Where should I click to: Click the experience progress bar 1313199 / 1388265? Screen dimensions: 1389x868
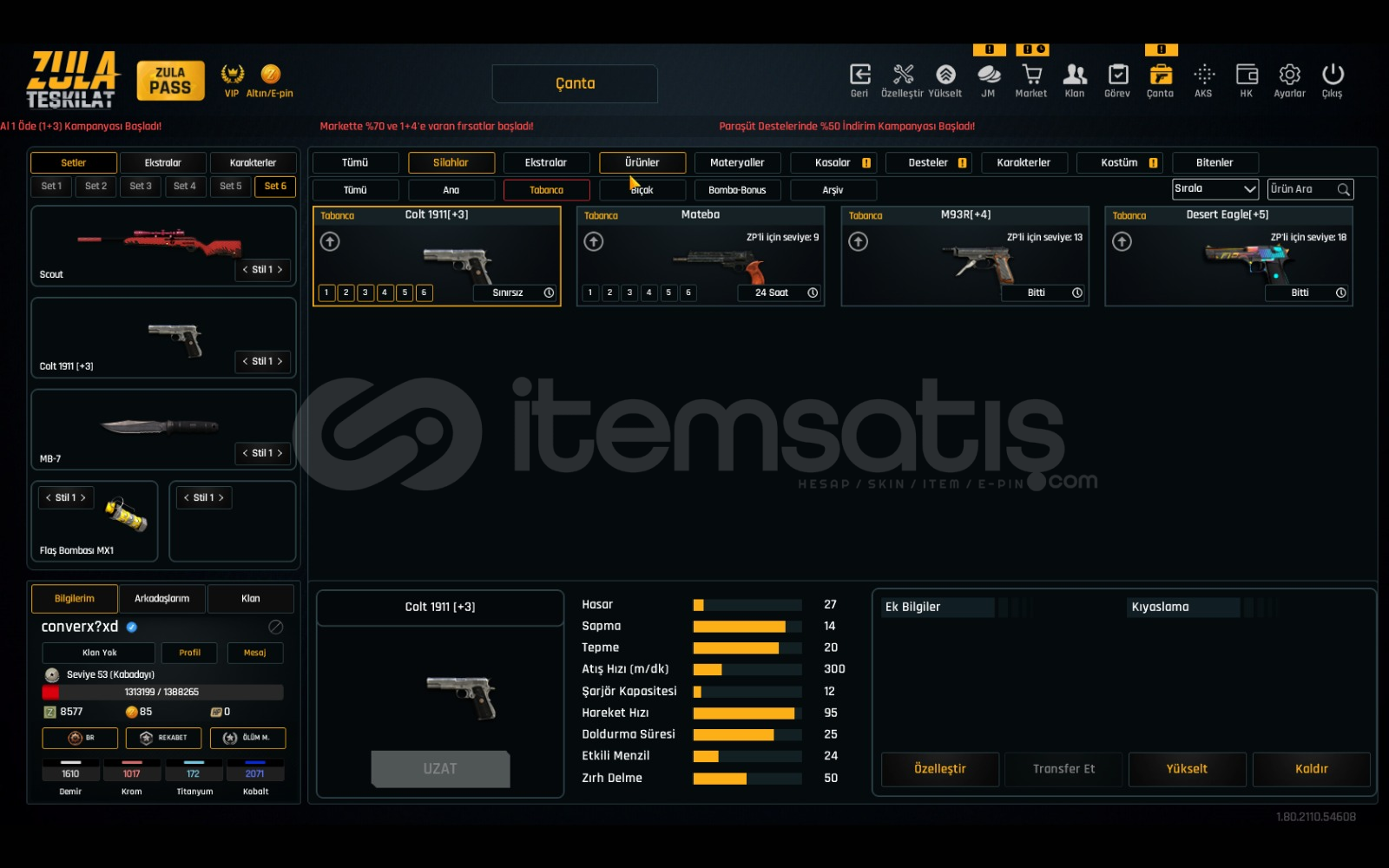click(162, 693)
